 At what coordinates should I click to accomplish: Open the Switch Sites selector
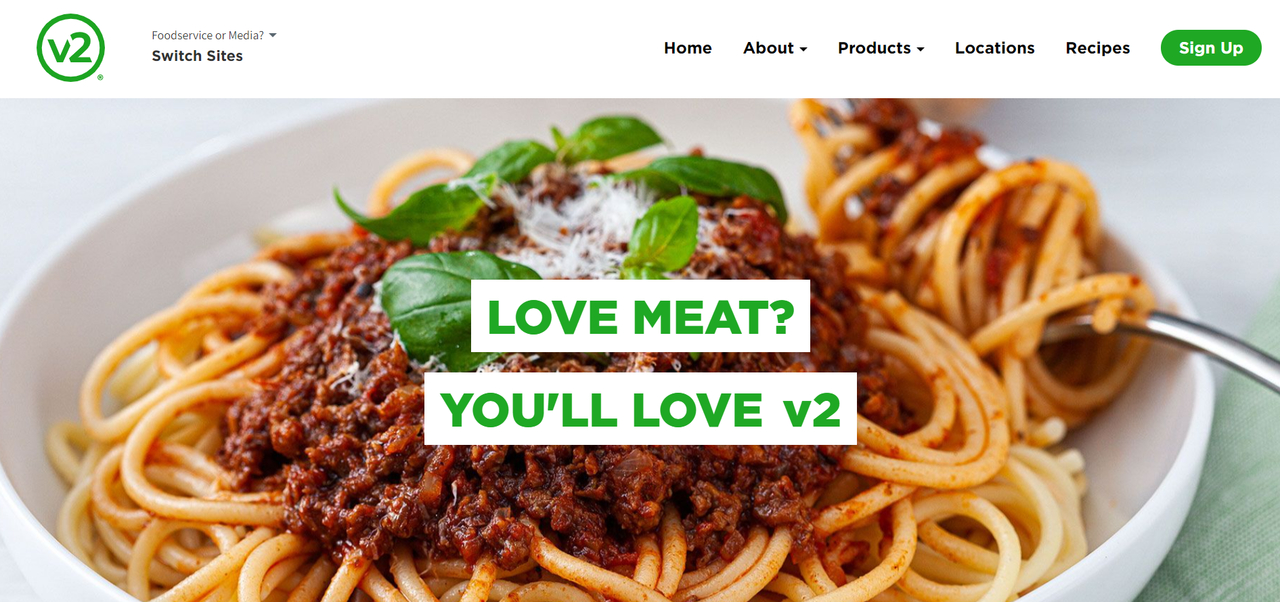coord(197,56)
